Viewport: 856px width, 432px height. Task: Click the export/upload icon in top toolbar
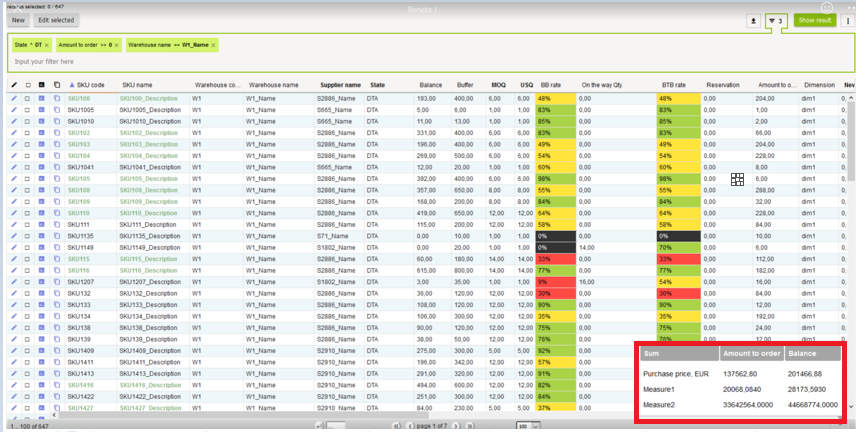752,20
